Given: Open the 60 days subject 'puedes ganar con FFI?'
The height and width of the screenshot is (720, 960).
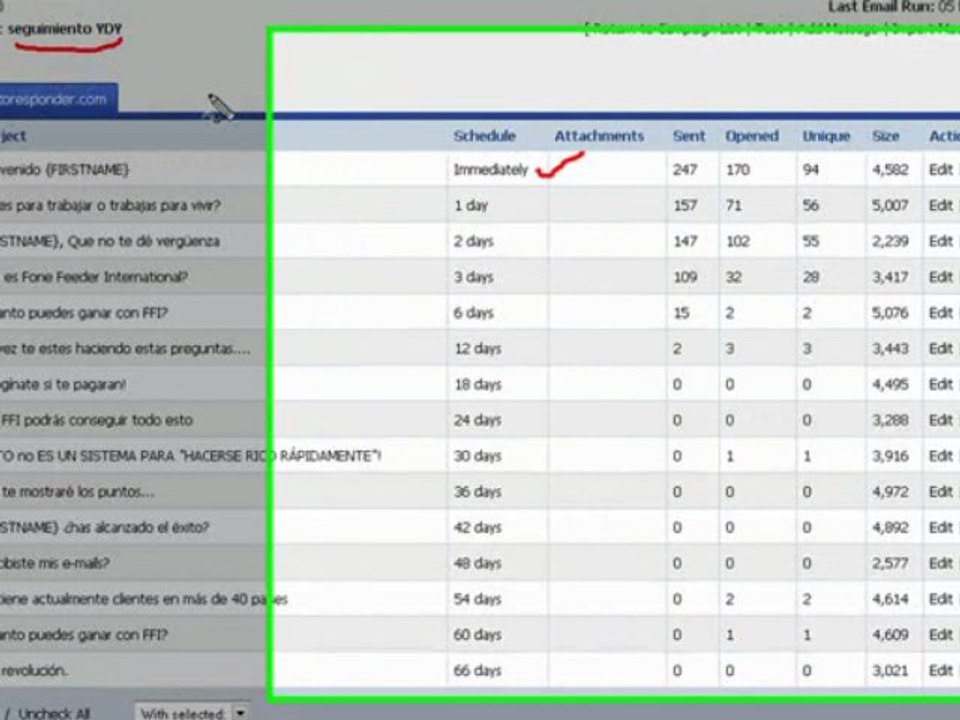Looking at the screenshot, I should click(x=84, y=635).
